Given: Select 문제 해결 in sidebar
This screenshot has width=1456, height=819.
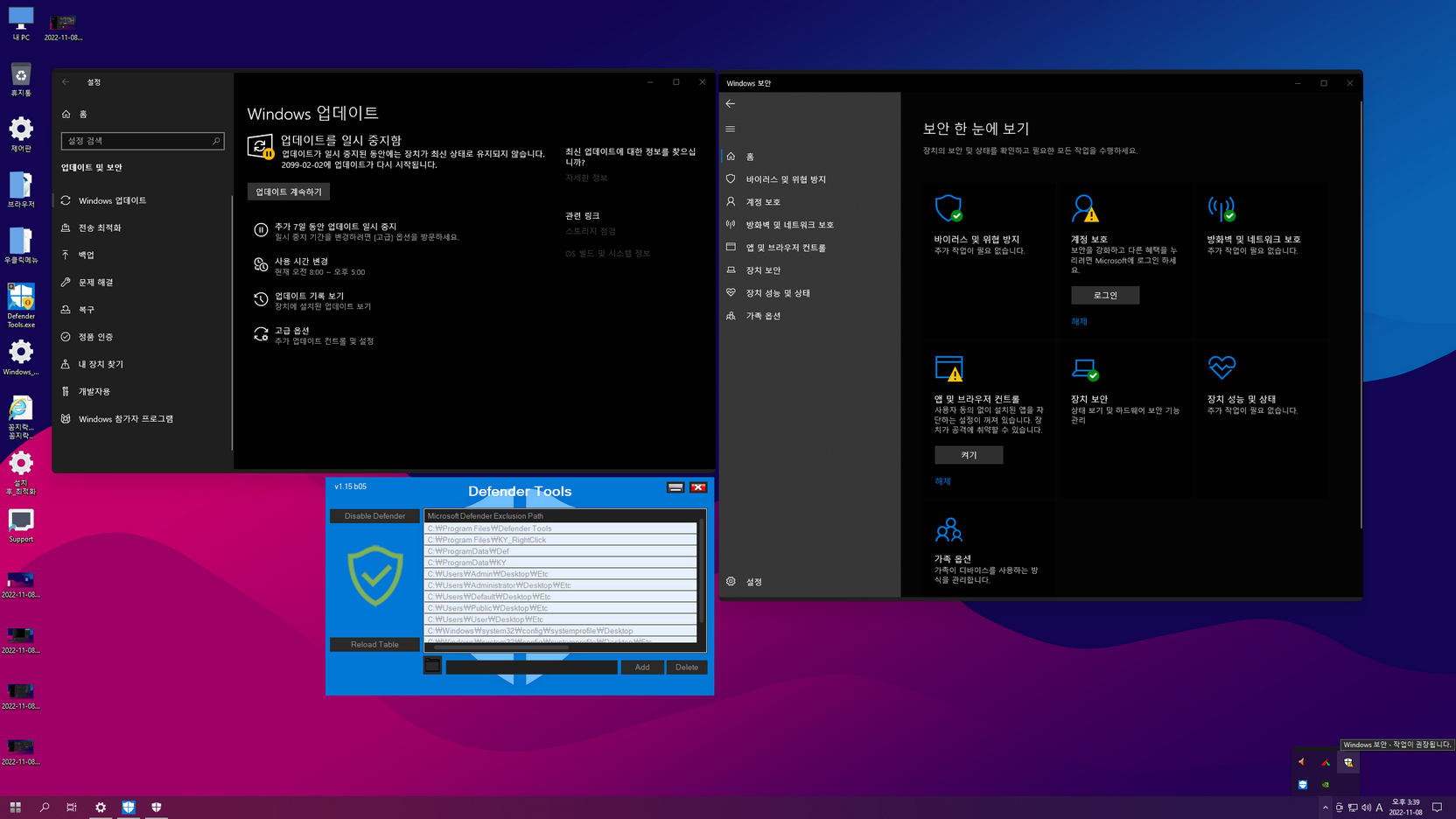Looking at the screenshot, I should pyautogui.click(x=143, y=282).
